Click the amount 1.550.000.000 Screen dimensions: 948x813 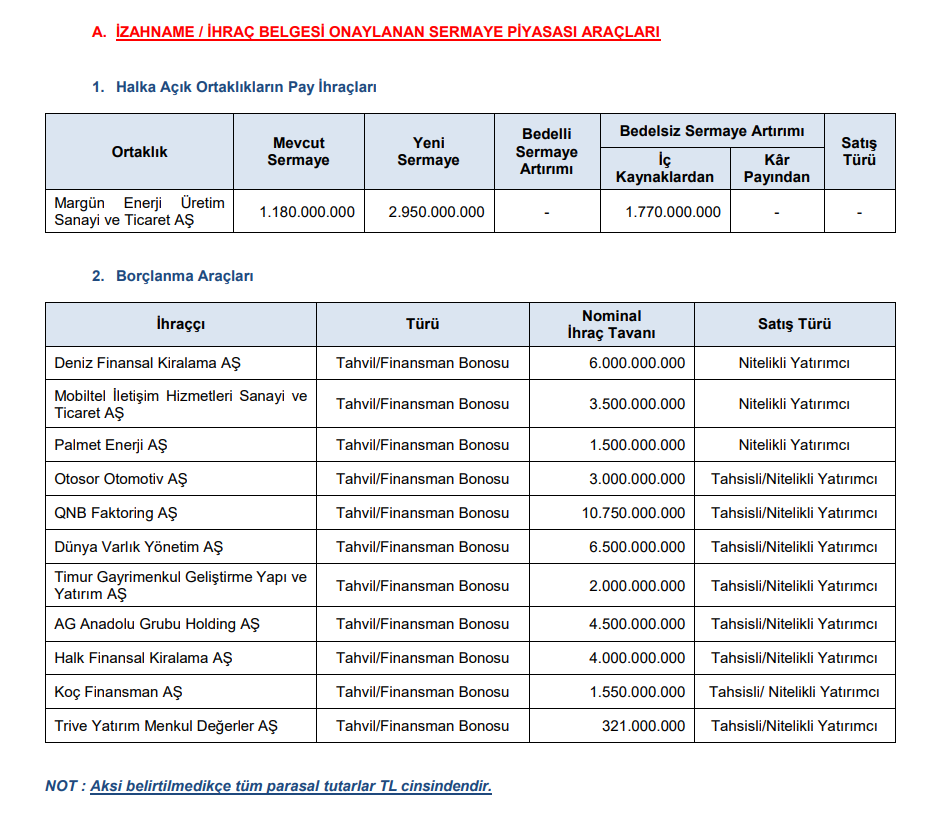[637, 692]
